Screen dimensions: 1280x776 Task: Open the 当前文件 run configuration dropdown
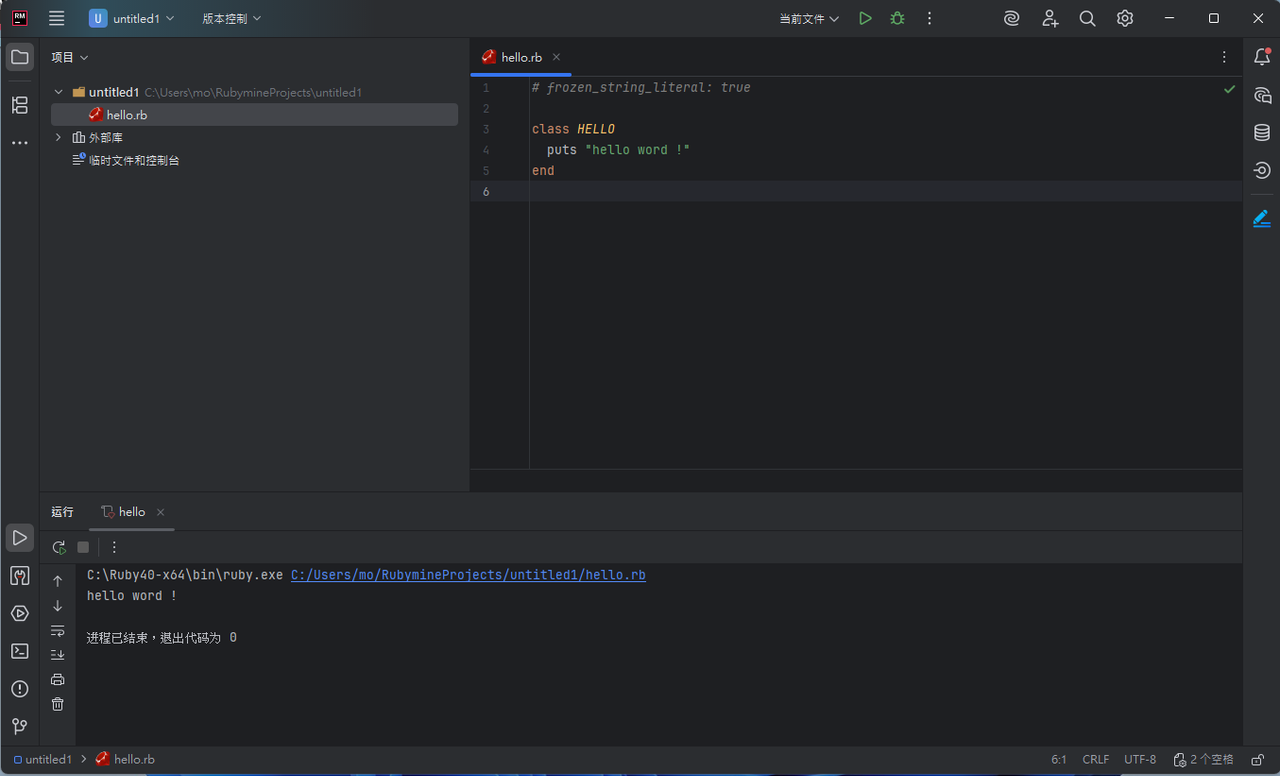(x=809, y=19)
